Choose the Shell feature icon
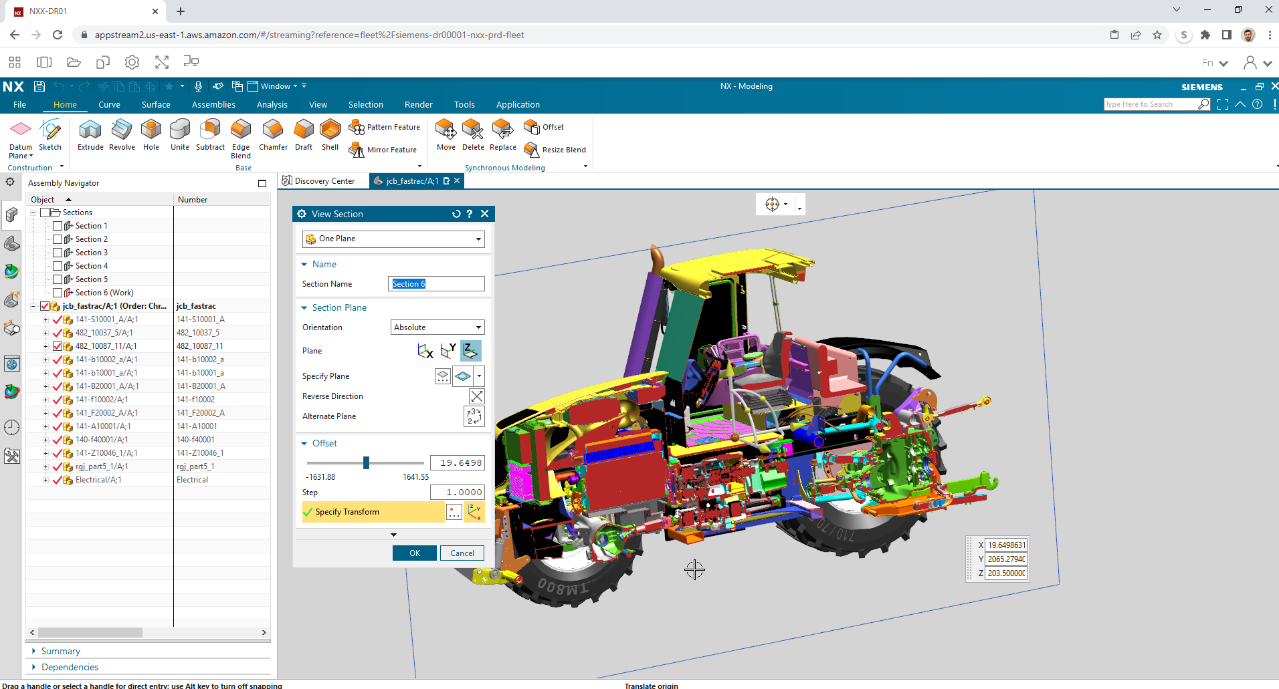The image size is (1279, 689). (330, 130)
